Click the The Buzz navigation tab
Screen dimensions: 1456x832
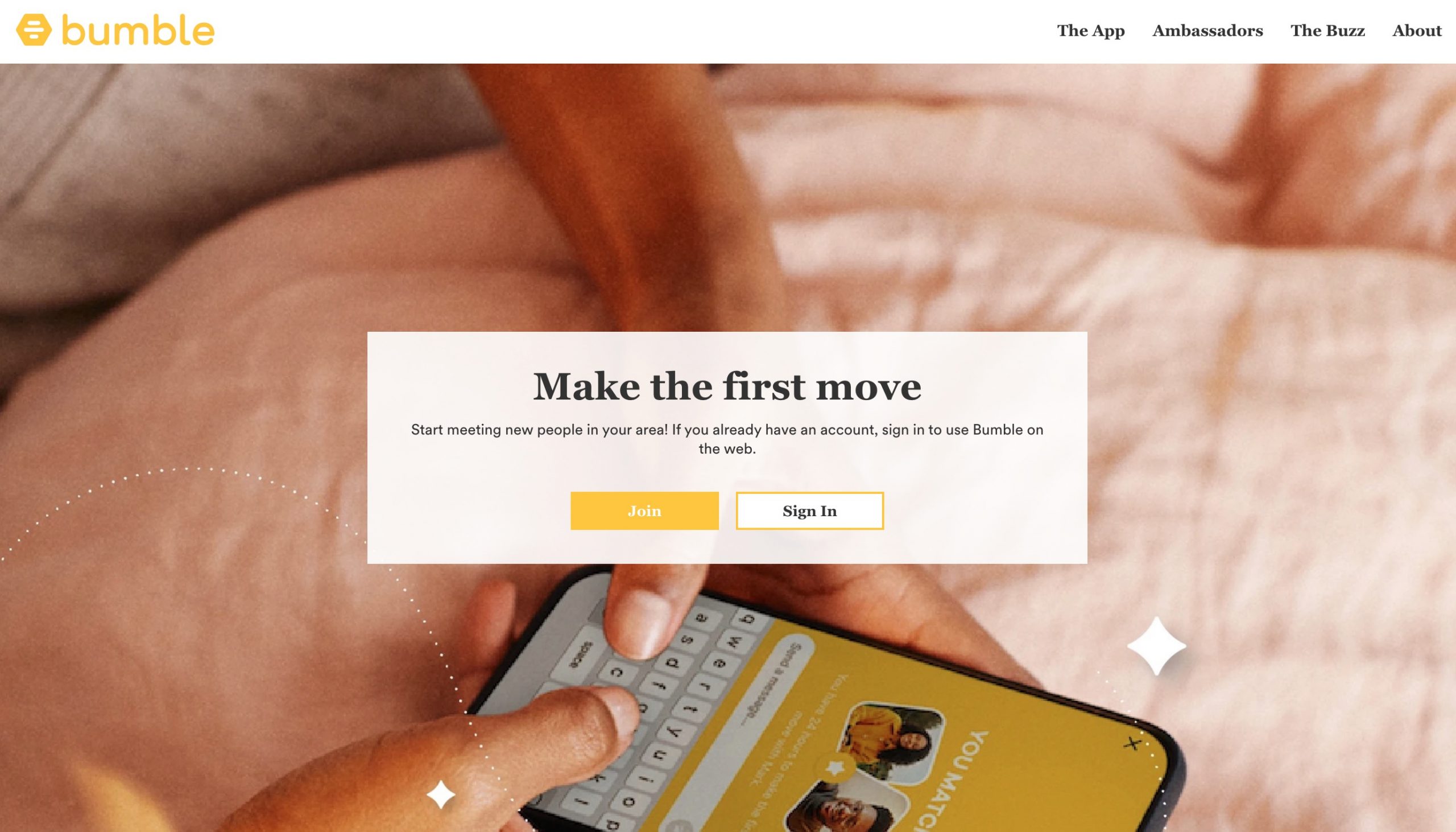coord(1328,31)
